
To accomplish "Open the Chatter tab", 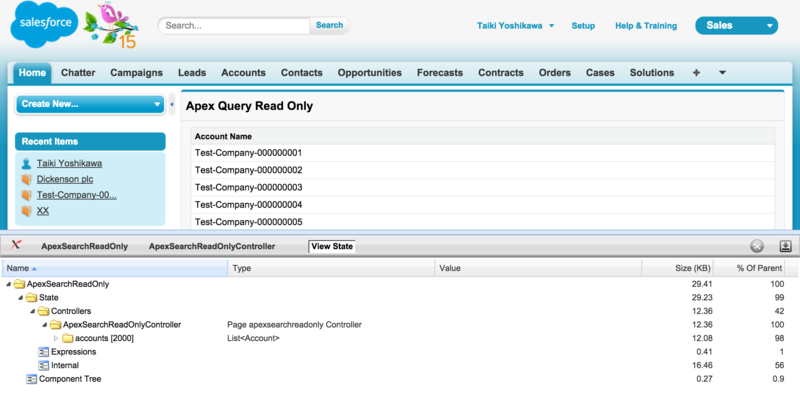I will (78, 73).
